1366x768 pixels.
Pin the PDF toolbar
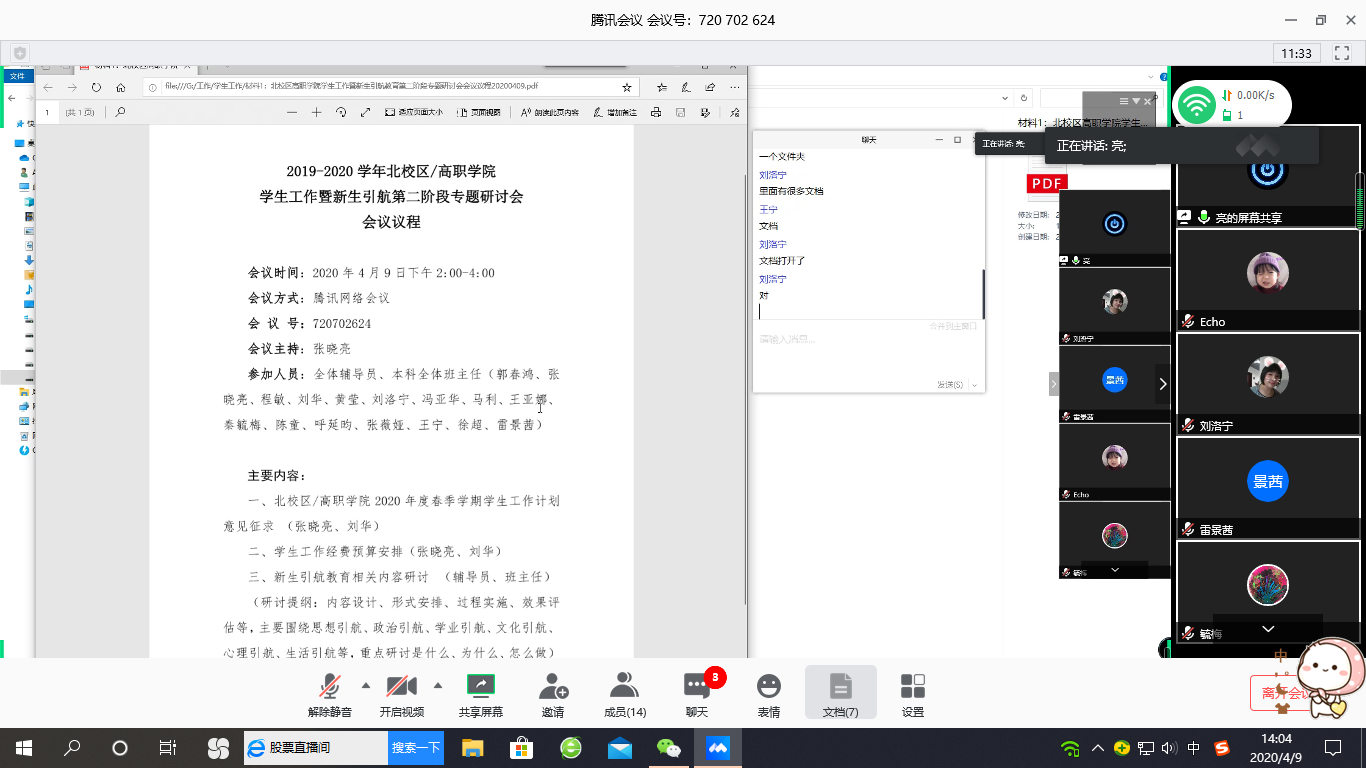coord(735,113)
